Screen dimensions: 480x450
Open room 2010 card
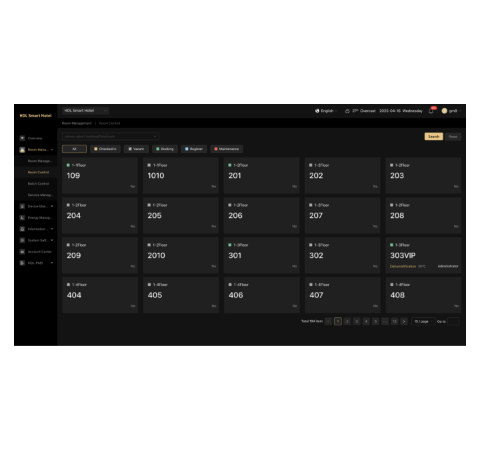point(181,256)
